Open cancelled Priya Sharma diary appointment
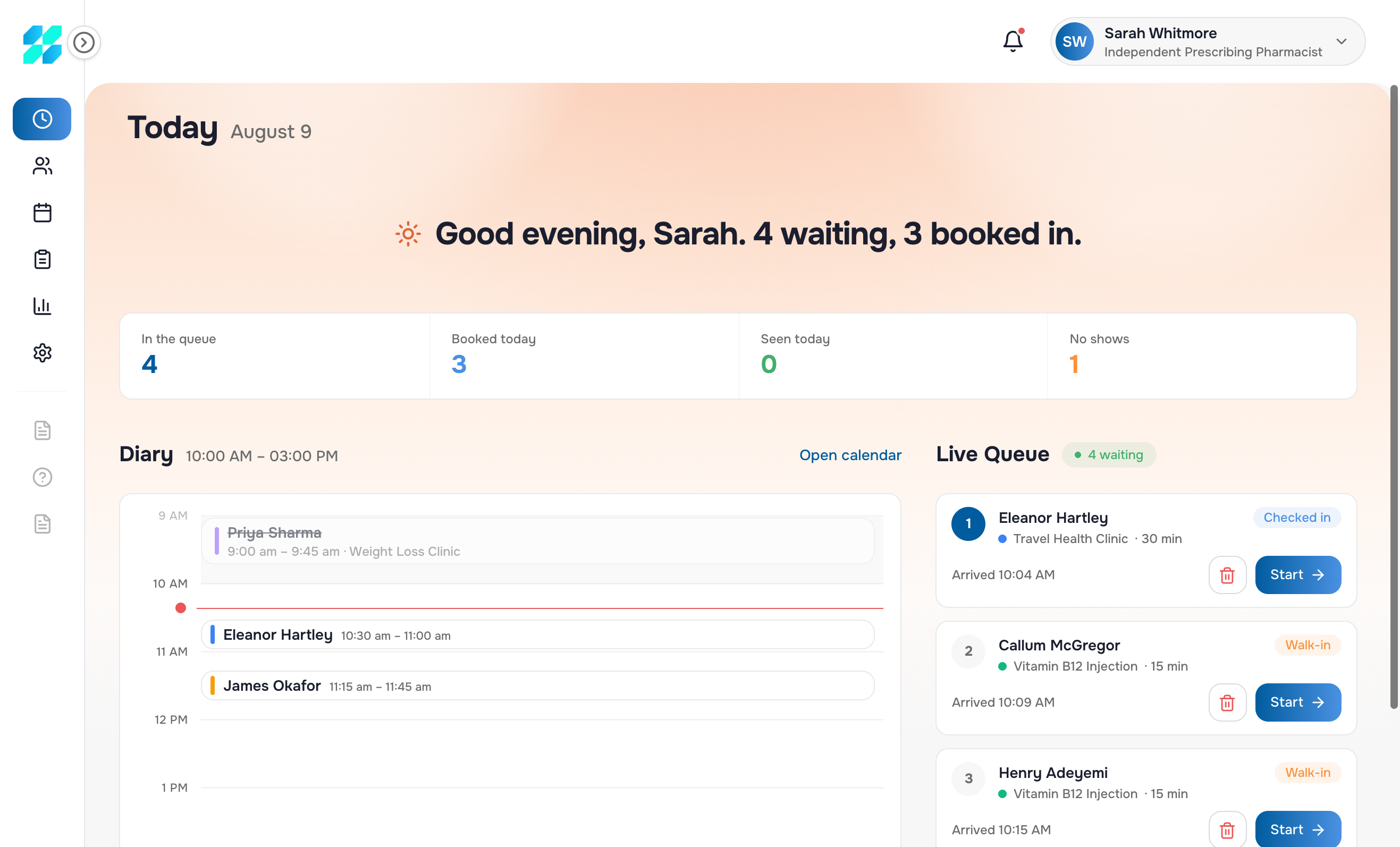 tap(537, 541)
